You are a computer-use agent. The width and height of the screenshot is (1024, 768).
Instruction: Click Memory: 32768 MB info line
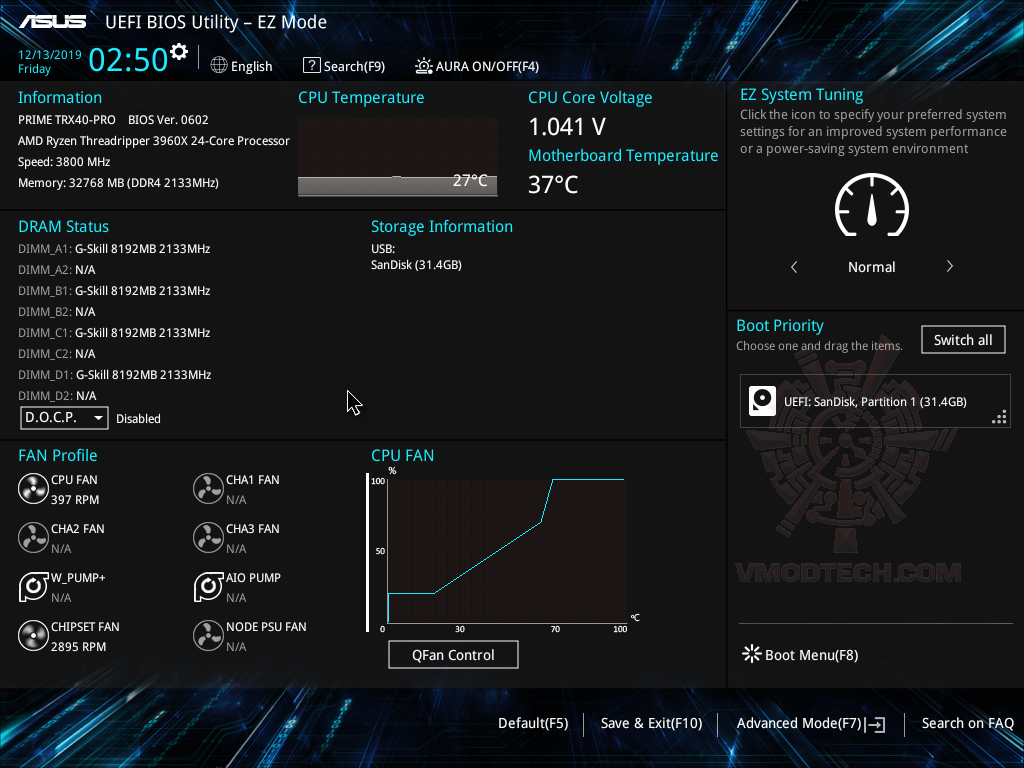118,183
